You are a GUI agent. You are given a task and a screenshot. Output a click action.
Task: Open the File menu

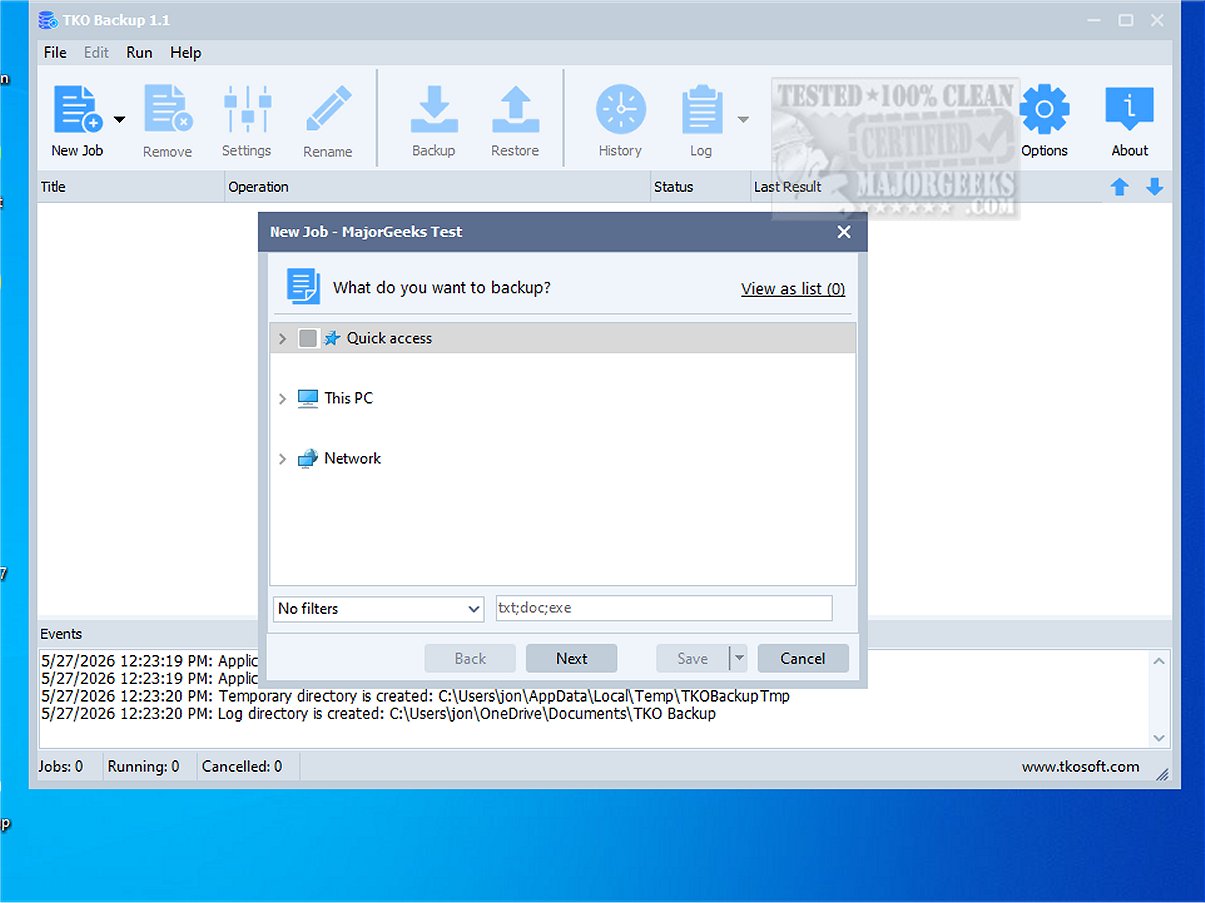[x=56, y=52]
